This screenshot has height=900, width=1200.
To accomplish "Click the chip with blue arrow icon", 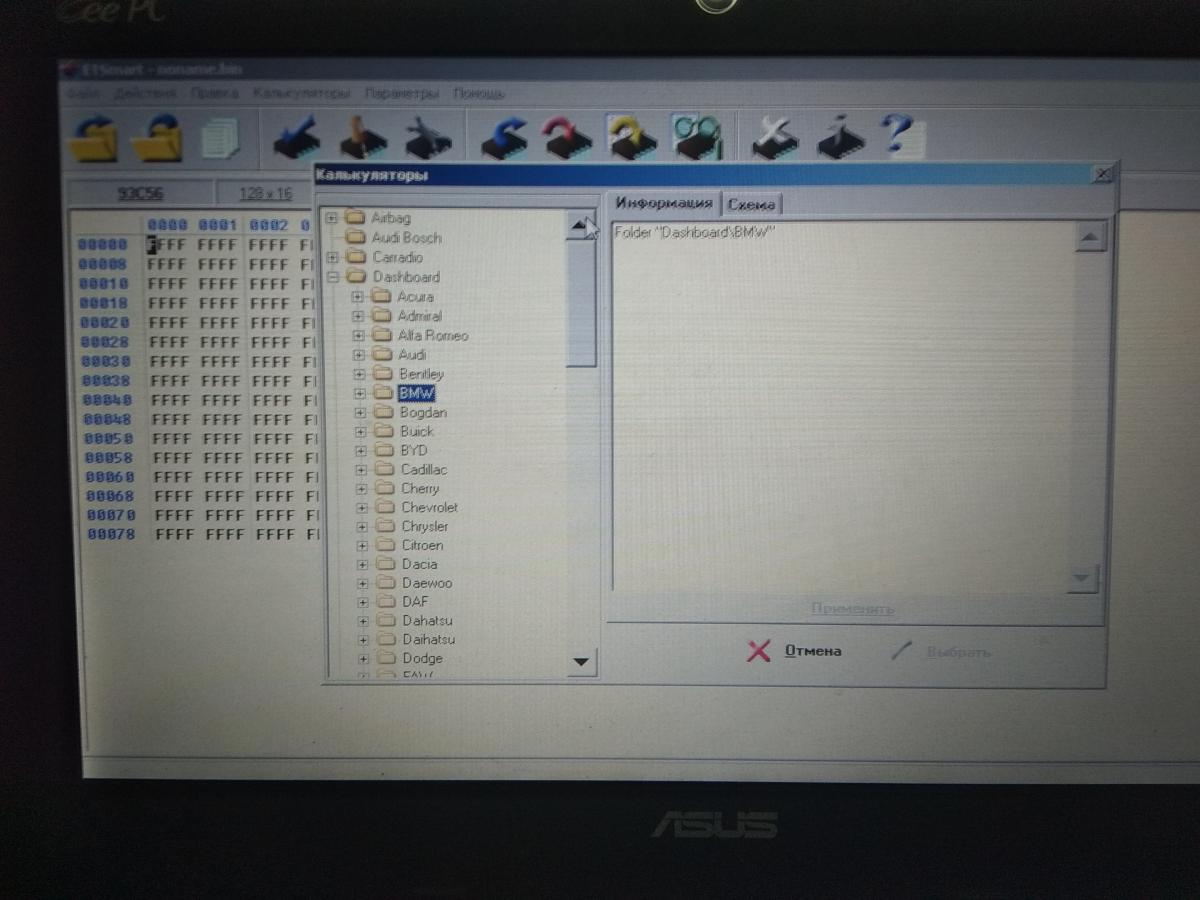I will 505,137.
